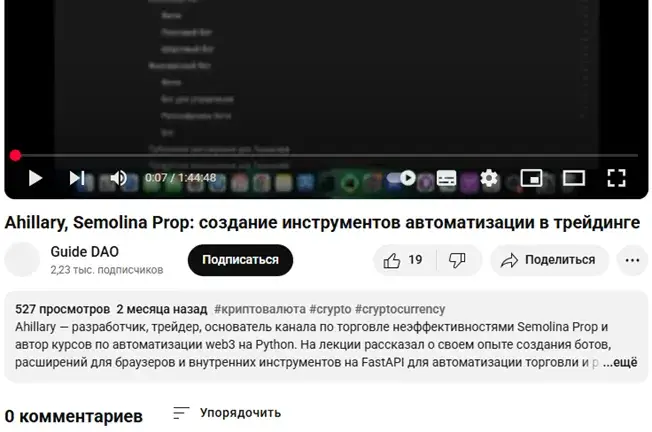Enter fullscreen mode
652x432 pixels.
[x=616, y=178]
